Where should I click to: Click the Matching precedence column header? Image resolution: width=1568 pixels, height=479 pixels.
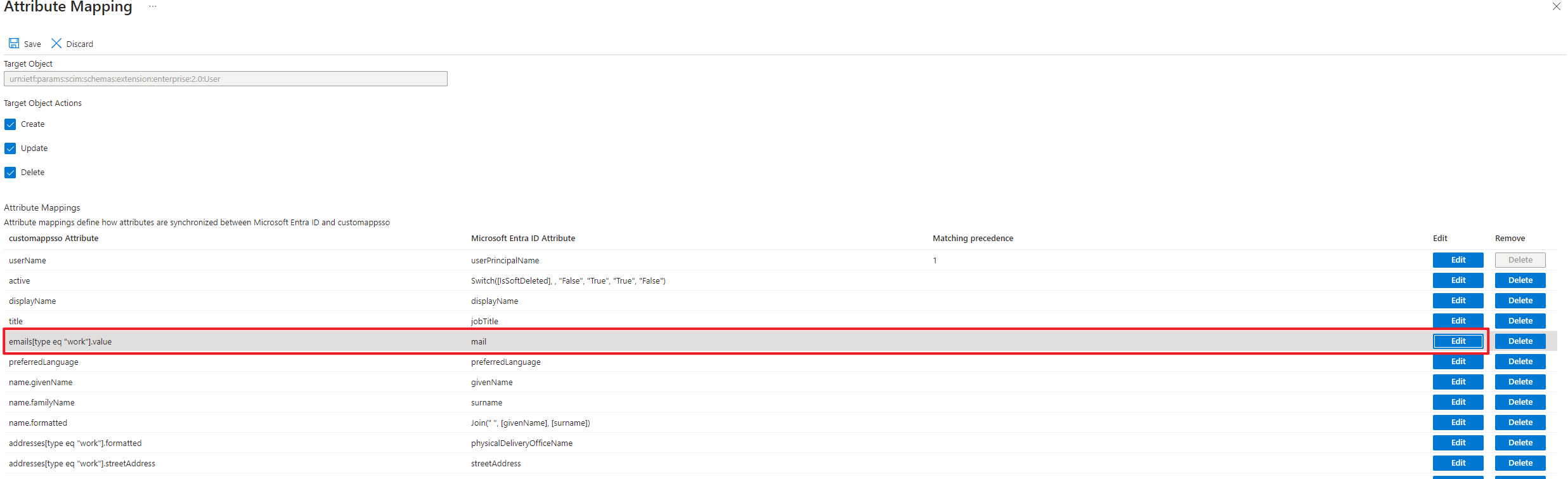coord(973,239)
